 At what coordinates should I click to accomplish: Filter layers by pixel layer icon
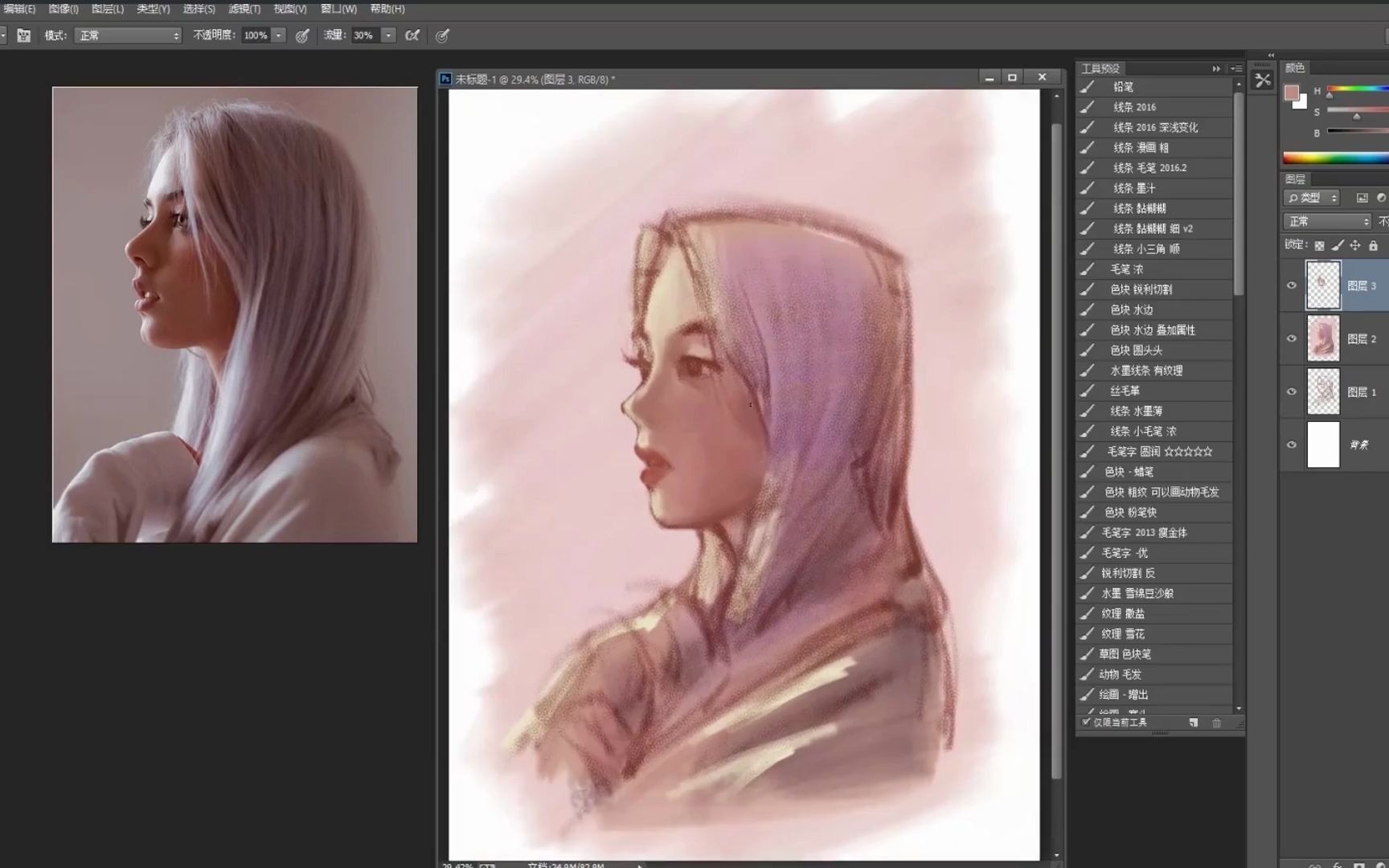[x=1362, y=198]
